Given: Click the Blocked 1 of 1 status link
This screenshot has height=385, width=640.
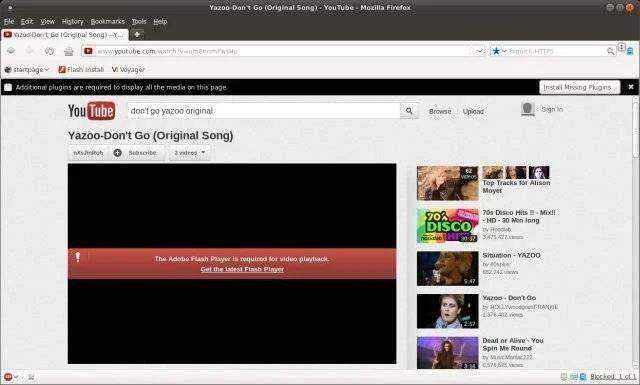Looking at the screenshot, I should [613, 376].
